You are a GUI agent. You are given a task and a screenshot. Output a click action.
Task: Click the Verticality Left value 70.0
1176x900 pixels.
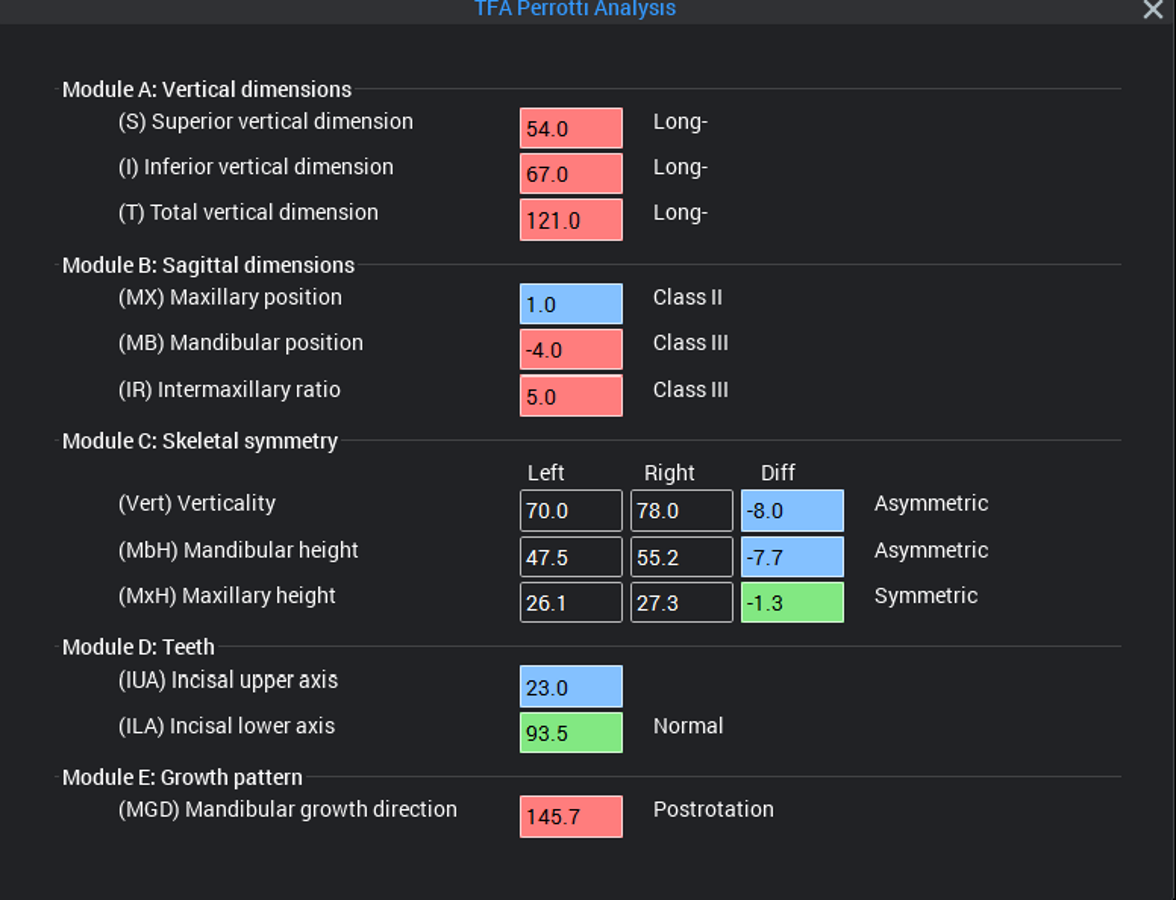[x=571, y=511]
